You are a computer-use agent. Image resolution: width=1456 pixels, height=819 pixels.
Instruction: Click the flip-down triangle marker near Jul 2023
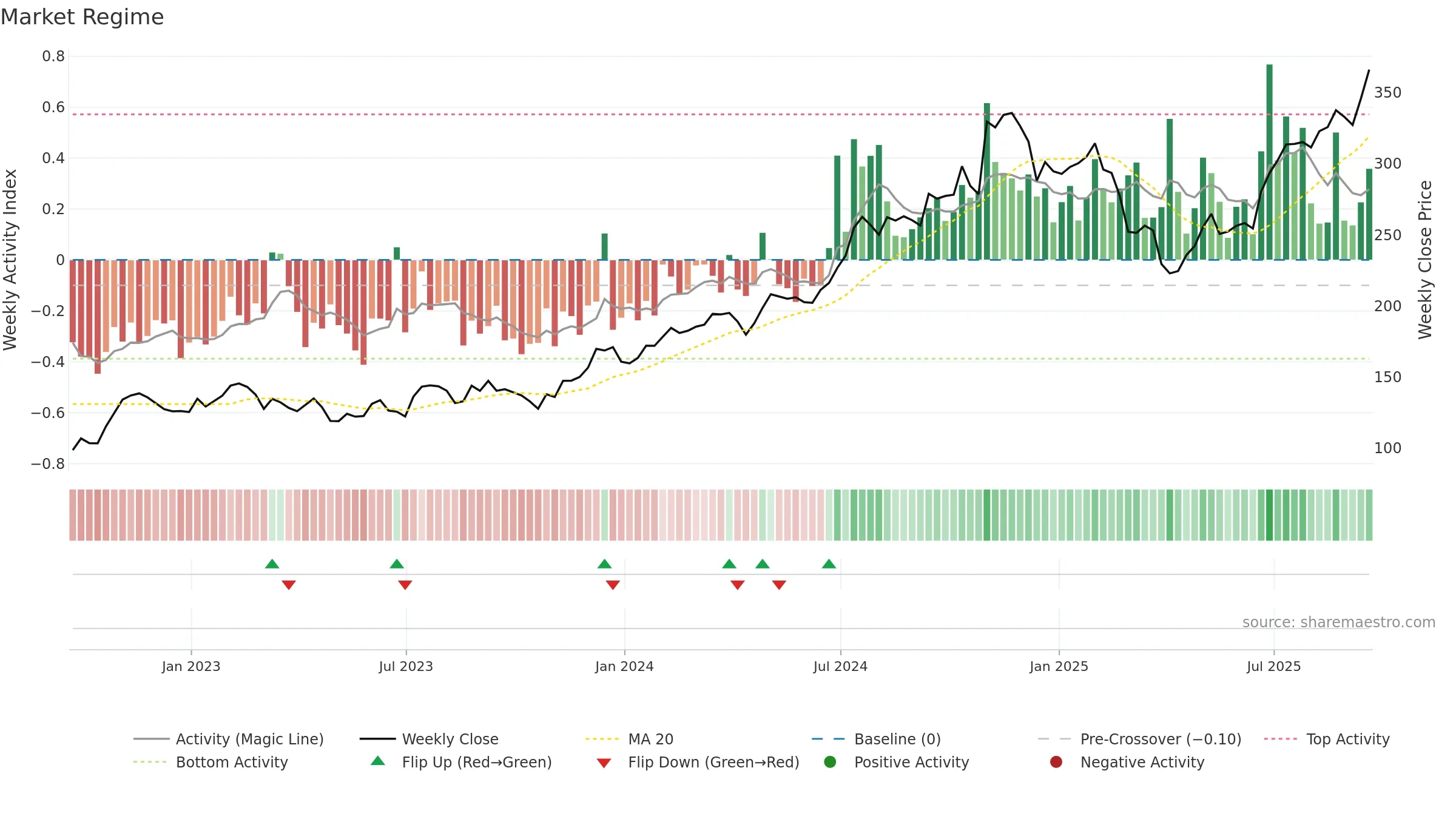pos(405,585)
